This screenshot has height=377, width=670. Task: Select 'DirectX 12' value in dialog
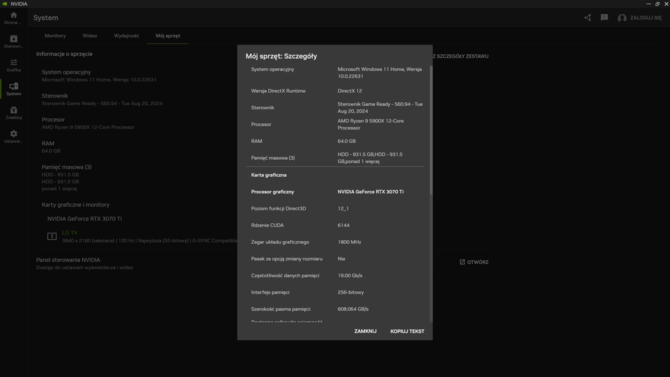[x=350, y=91]
